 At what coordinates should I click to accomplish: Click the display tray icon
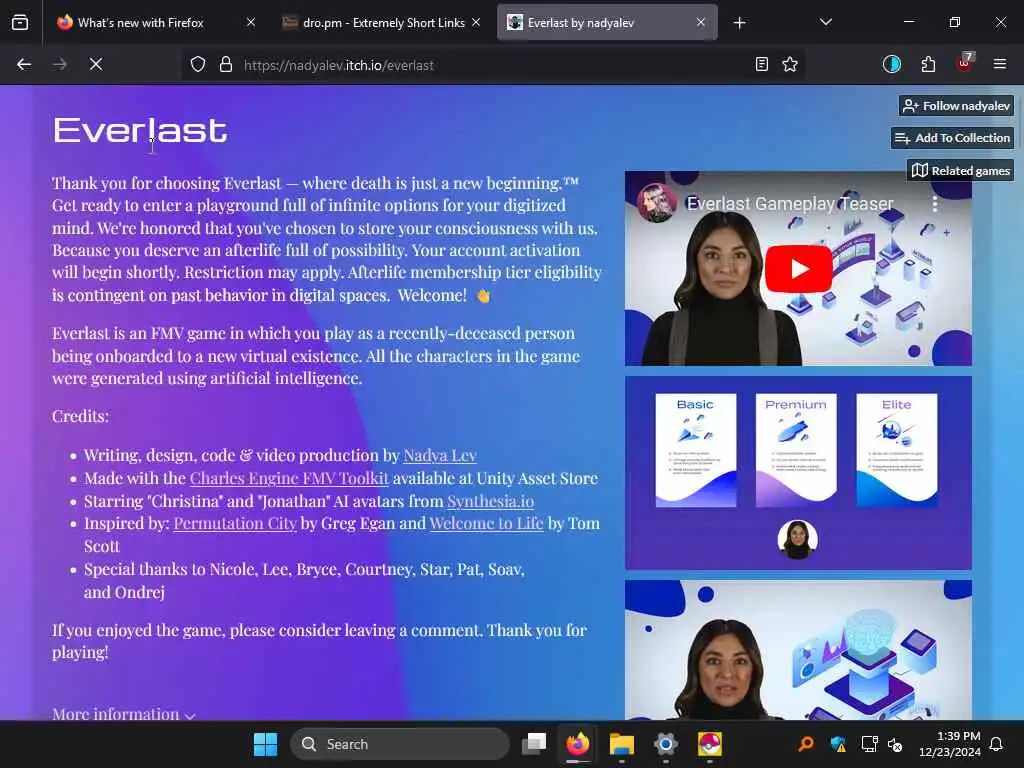tap(869, 744)
